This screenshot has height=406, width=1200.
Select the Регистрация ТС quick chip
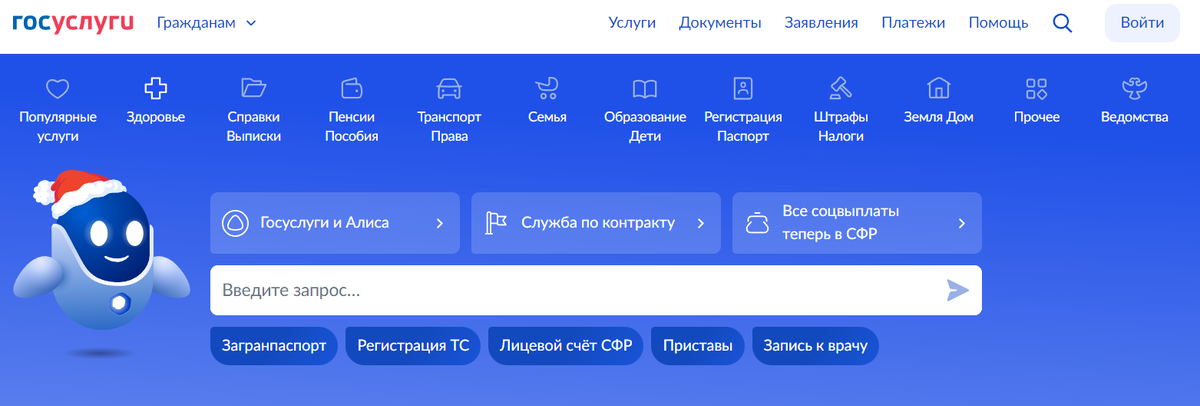413,346
